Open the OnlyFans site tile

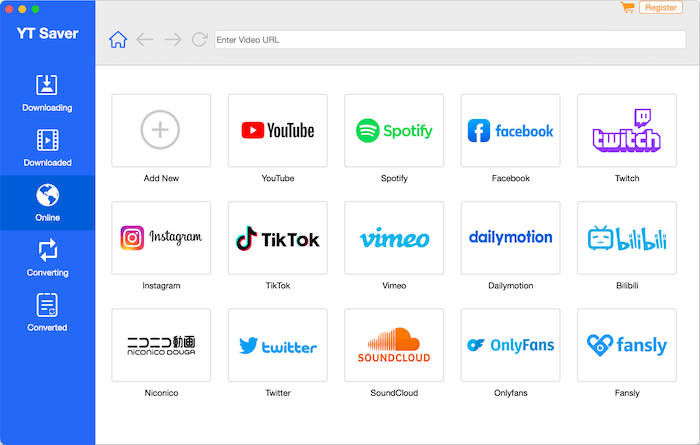[511, 345]
